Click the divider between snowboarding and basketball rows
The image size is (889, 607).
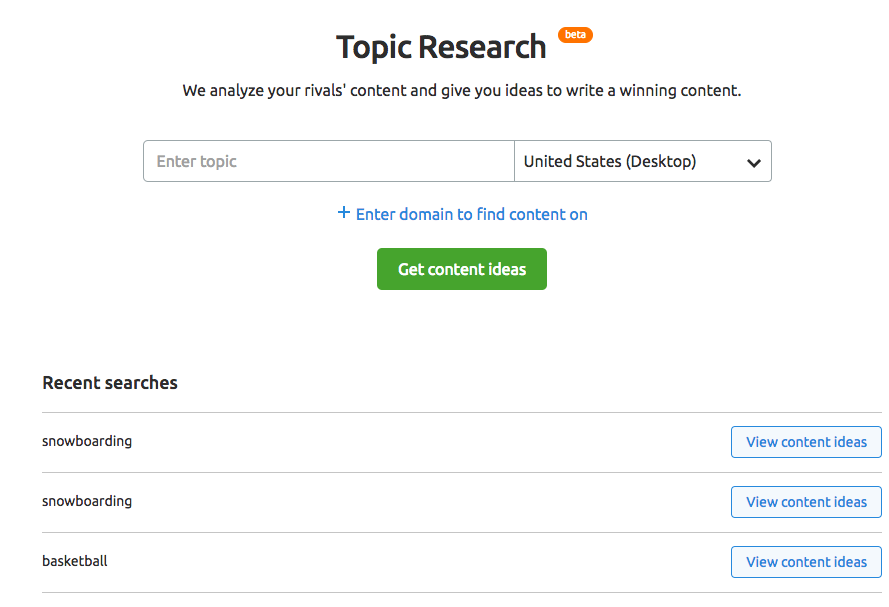click(462, 533)
